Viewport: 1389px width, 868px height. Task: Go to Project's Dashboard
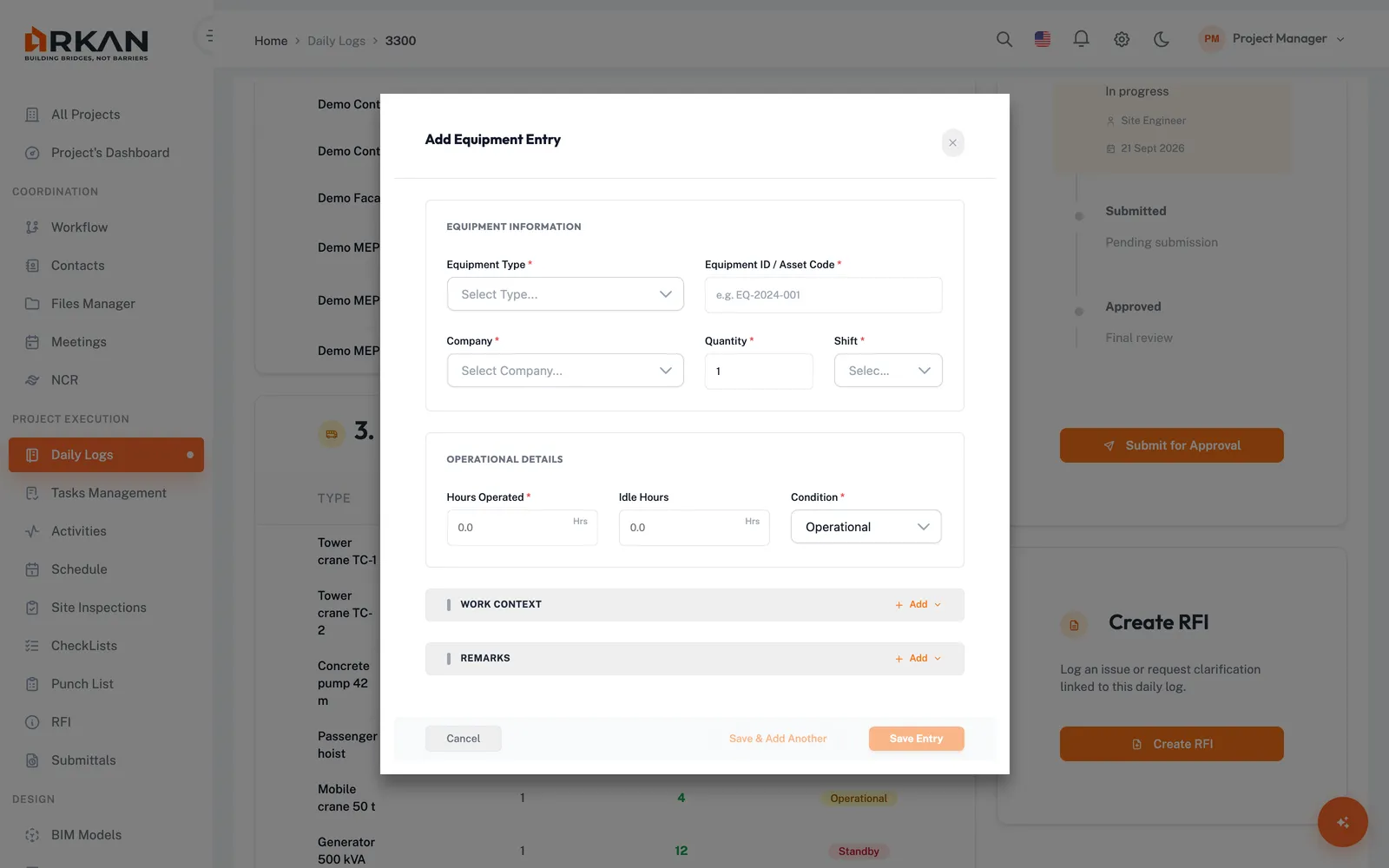pos(106,153)
